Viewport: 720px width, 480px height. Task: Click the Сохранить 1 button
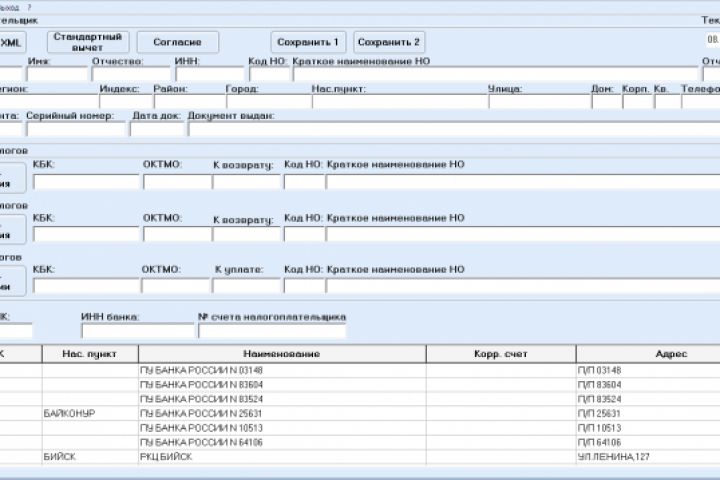coord(308,42)
